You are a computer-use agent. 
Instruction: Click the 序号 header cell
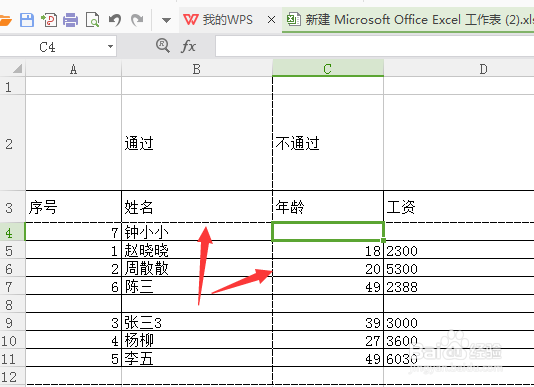point(74,206)
